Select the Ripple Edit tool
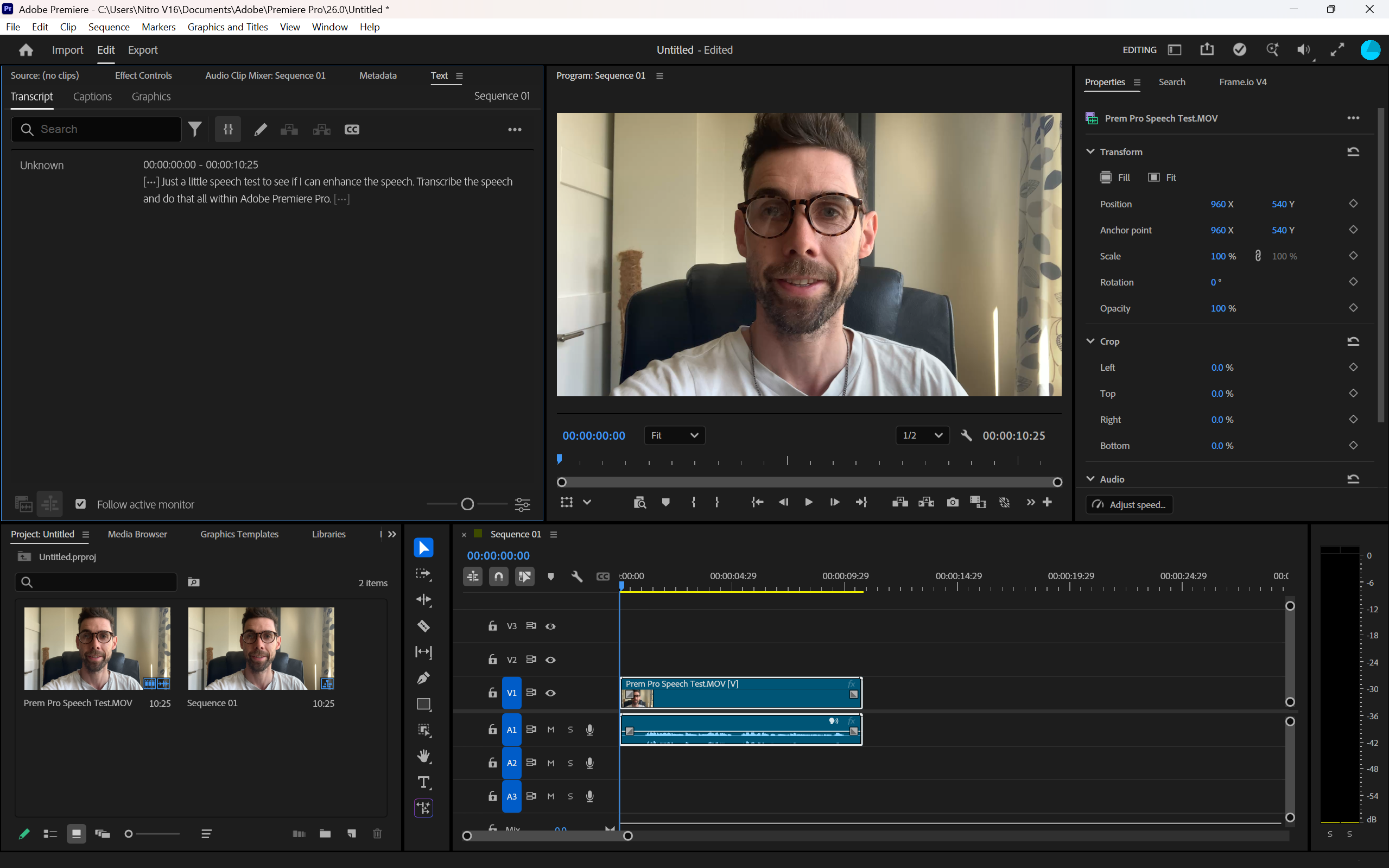Viewport: 1389px width, 868px height. [423, 600]
